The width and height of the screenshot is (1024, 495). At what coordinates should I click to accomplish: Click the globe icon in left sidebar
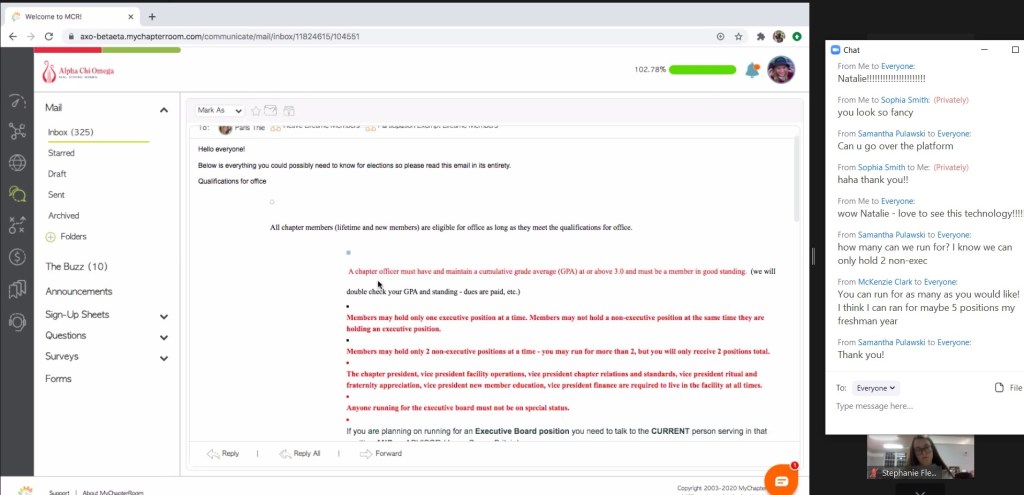click(x=16, y=162)
